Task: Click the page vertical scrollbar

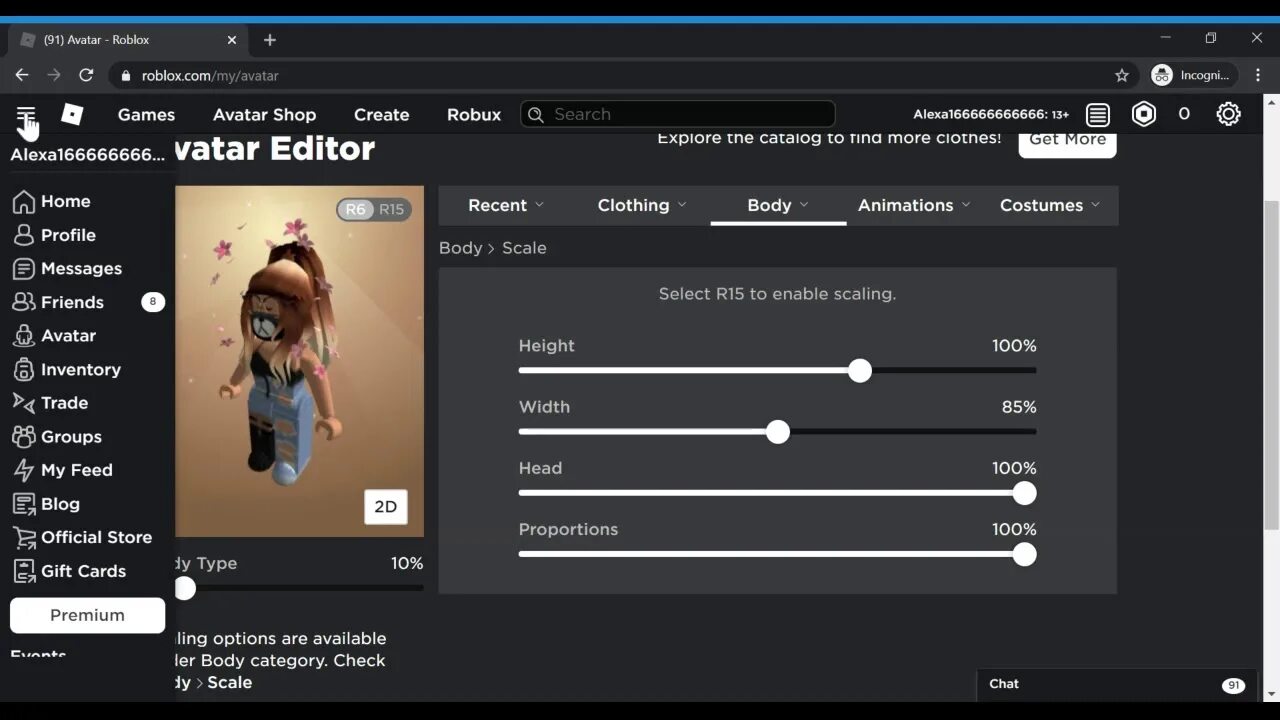Action: [1271, 364]
